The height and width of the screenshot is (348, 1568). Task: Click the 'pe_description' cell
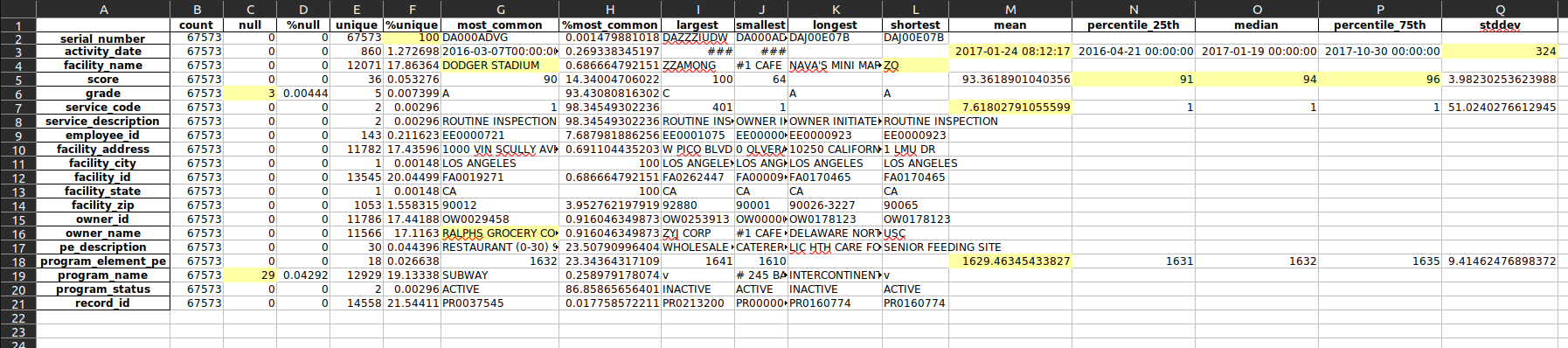[x=103, y=247]
